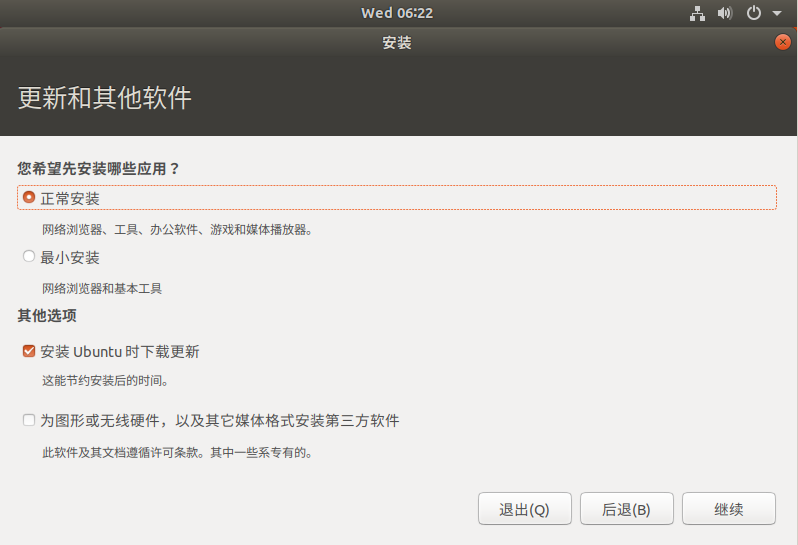Click the power icon in top bar
798x545 pixels.
(x=754, y=13)
